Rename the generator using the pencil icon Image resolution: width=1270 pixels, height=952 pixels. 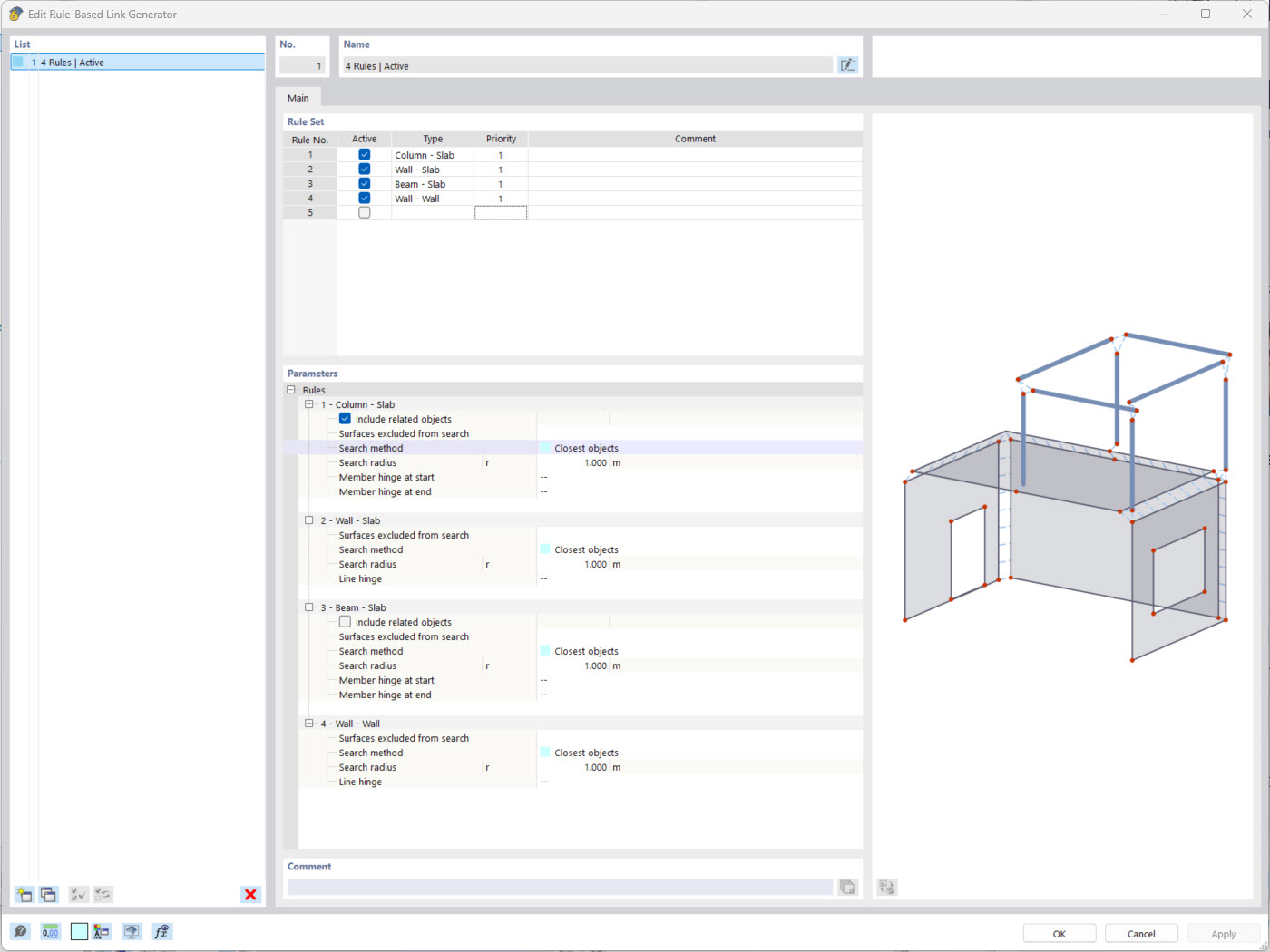(x=847, y=64)
